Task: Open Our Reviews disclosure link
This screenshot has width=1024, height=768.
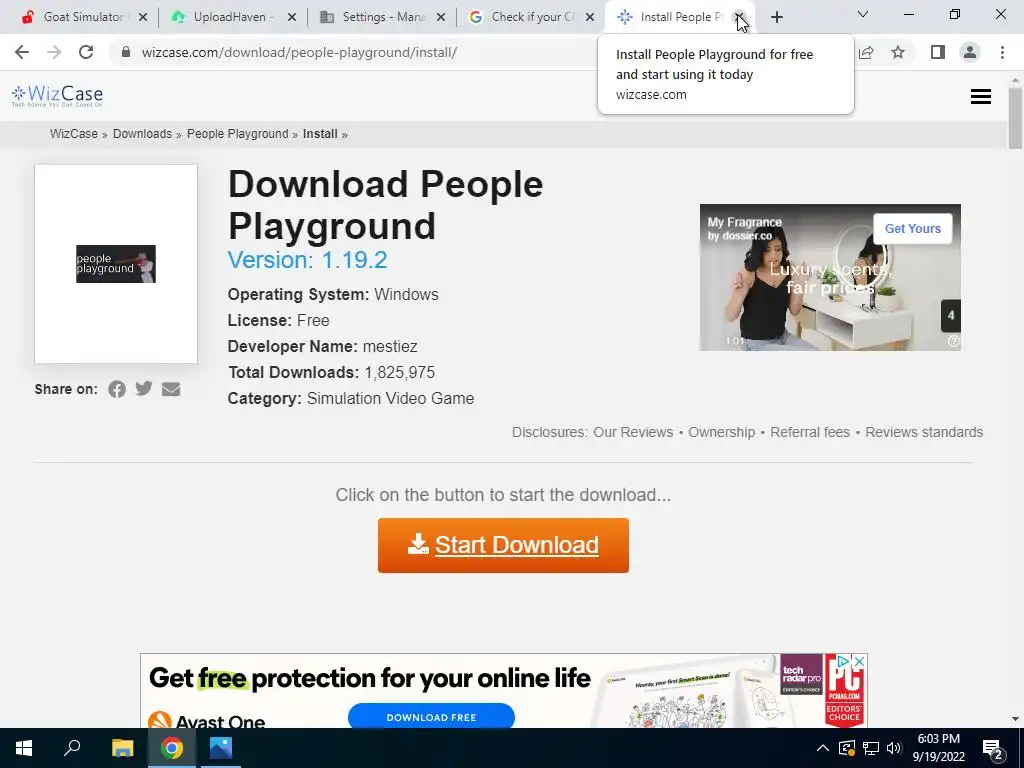Action: [633, 432]
